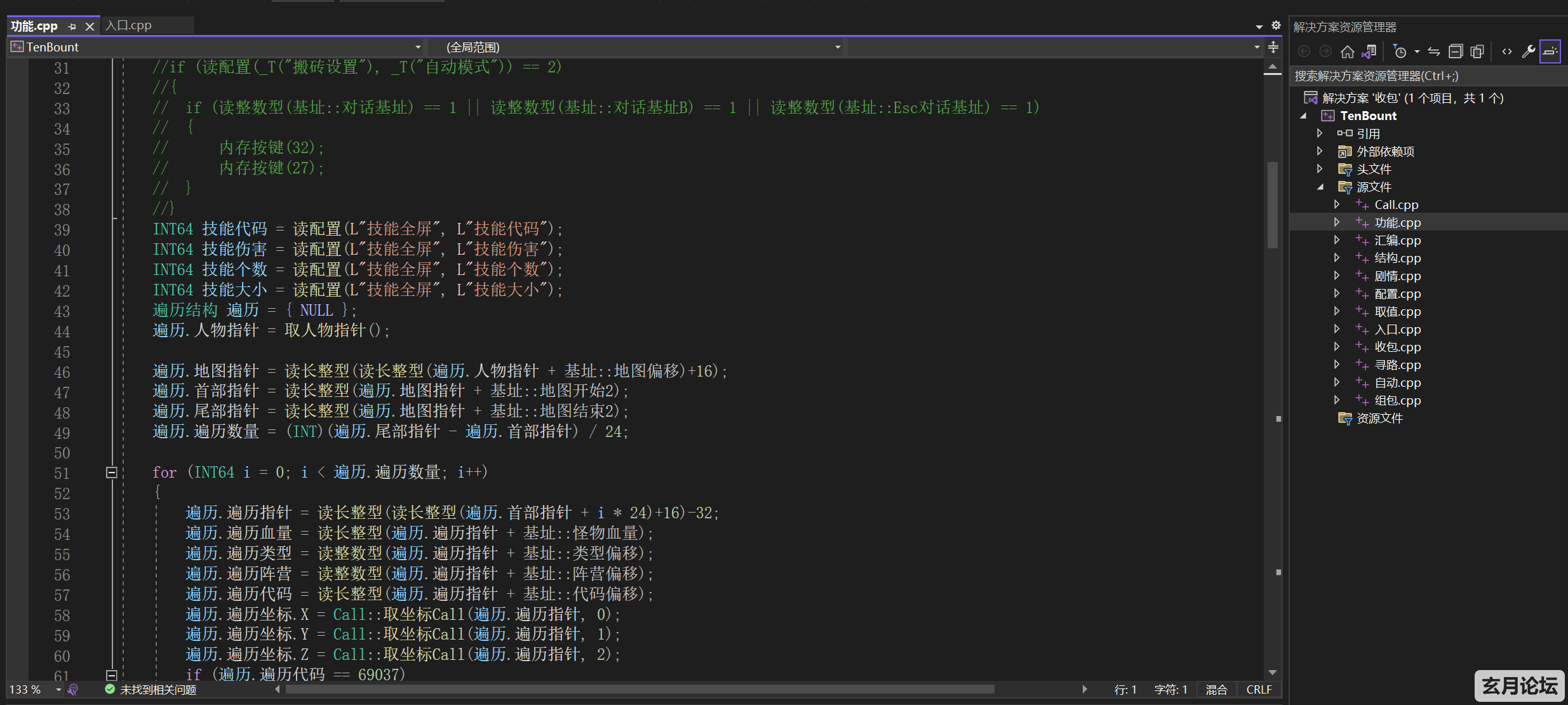Click the View Code angle-brackets icon
1568x705 pixels.
pyautogui.click(x=1507, y=51)
